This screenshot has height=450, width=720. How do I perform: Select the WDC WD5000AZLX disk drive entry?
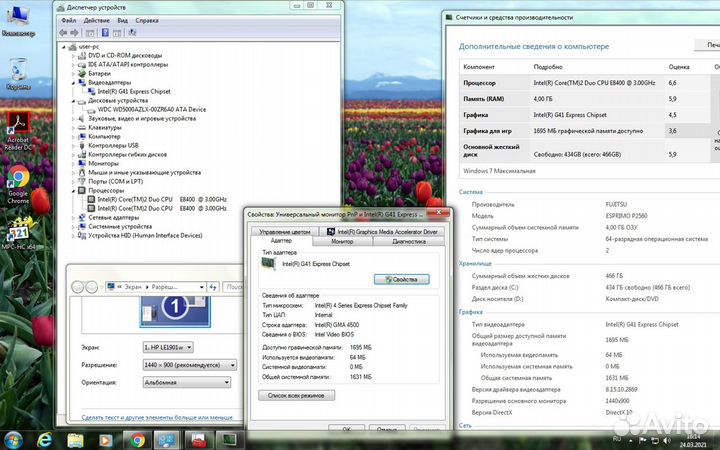(152, 109)
